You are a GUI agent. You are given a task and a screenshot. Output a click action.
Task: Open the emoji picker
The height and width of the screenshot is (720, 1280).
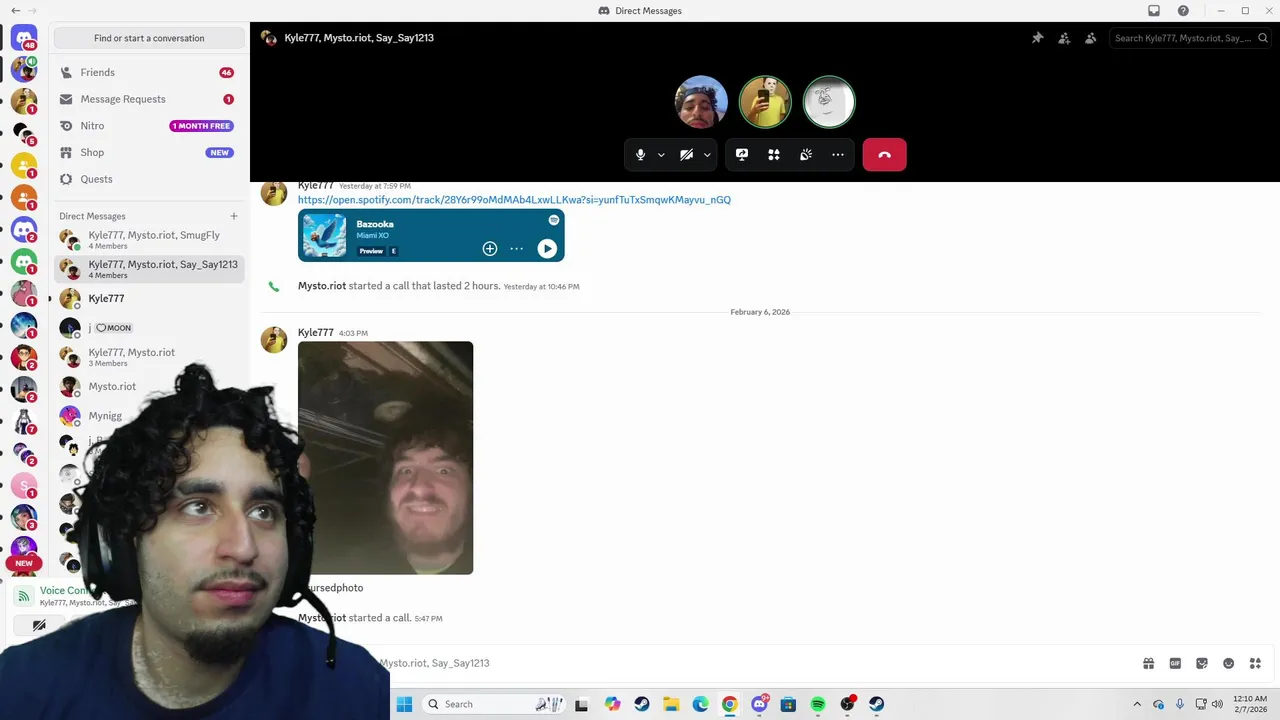click(1229, 663)
